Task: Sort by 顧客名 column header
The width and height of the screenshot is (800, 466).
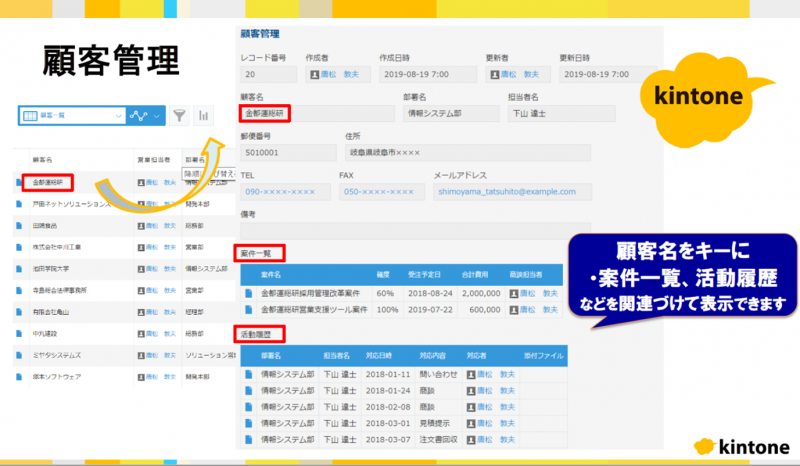Action: point(42,160)
